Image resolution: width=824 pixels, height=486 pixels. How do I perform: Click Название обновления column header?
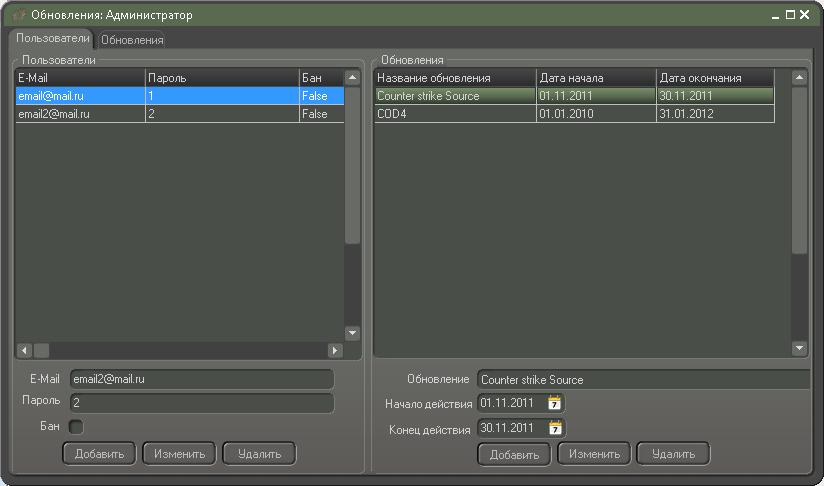tap(455, 78)
